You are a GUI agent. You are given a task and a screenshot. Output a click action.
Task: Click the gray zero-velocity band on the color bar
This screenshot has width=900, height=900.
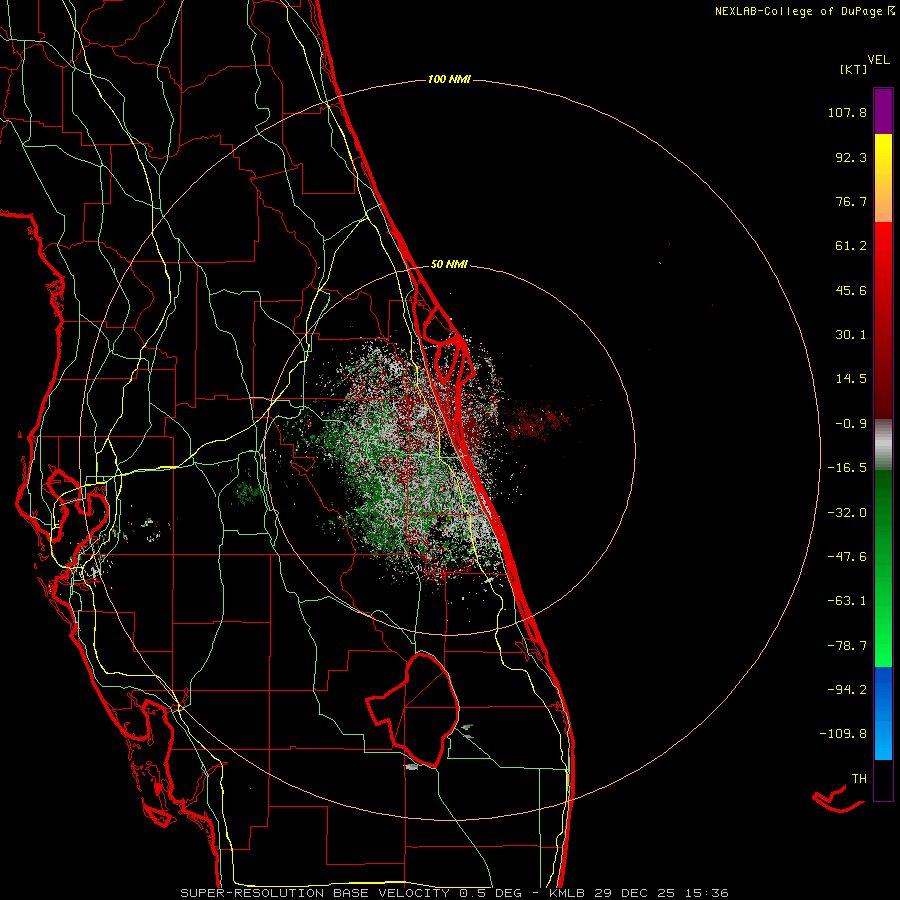pyautogui.click(x=883, y=444)
